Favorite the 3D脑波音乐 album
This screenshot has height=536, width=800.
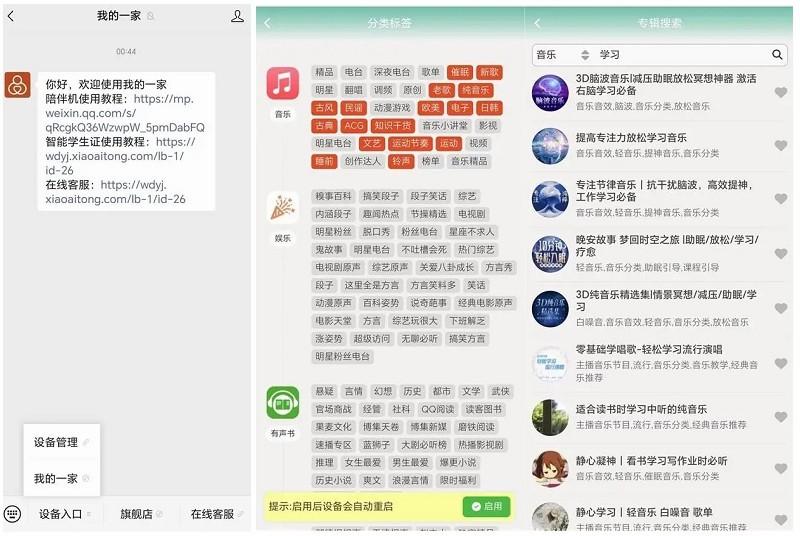coord(781,92)
